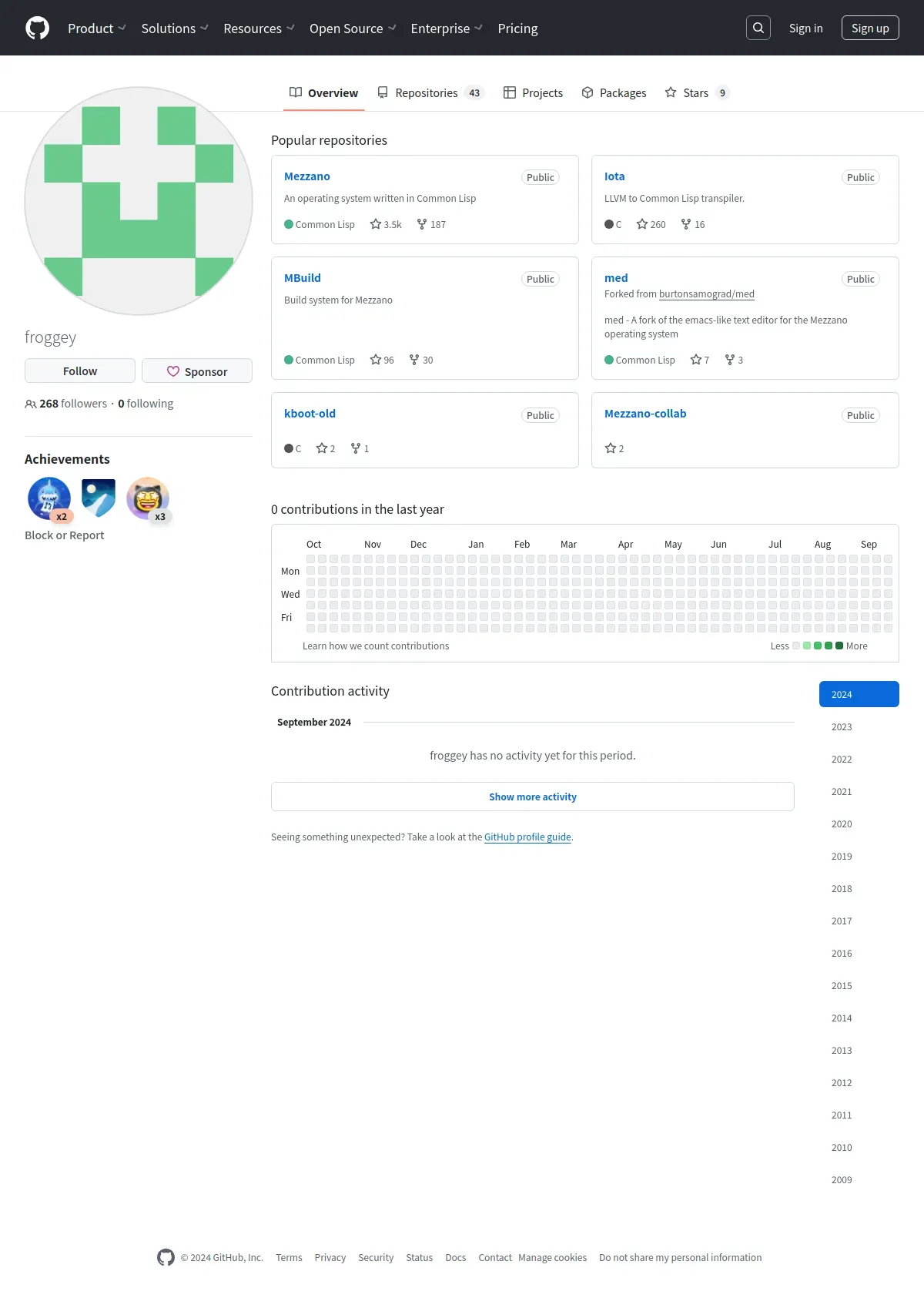Image resolution: width=924 pixels, height=1298 pixels.
Task: Switch to the Projects tab
Action: point(534,92)
